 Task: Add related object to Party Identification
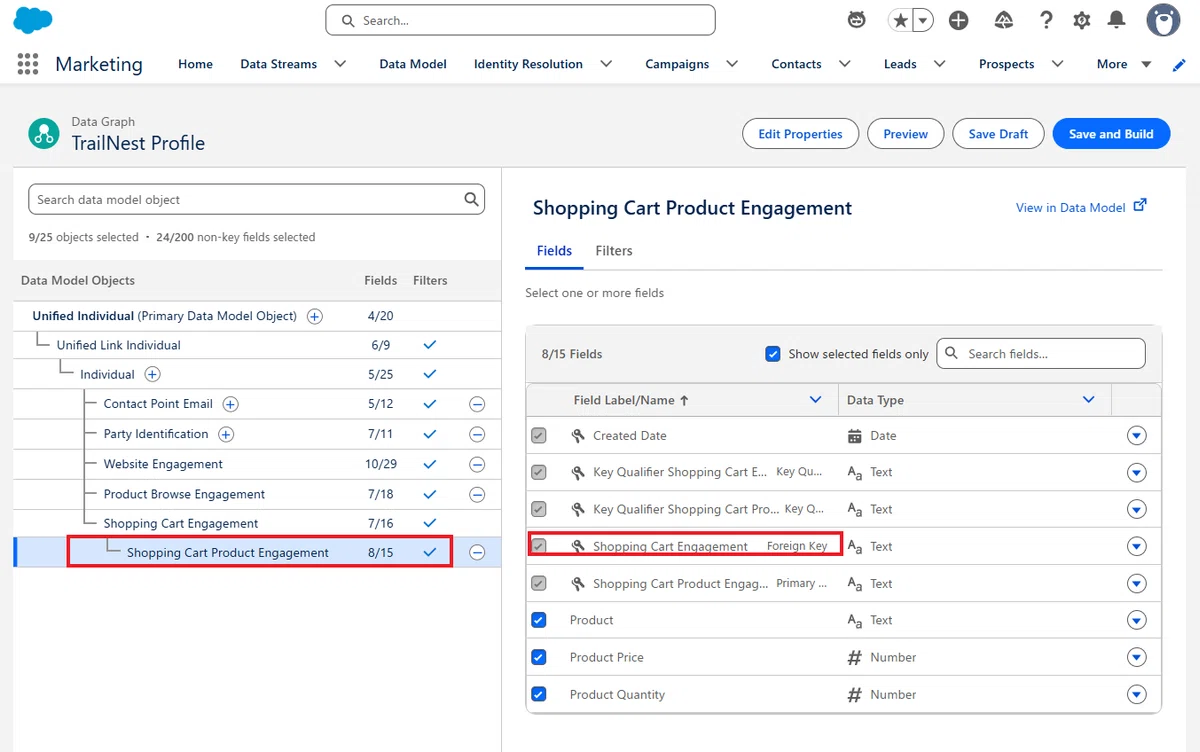(226, 434)
